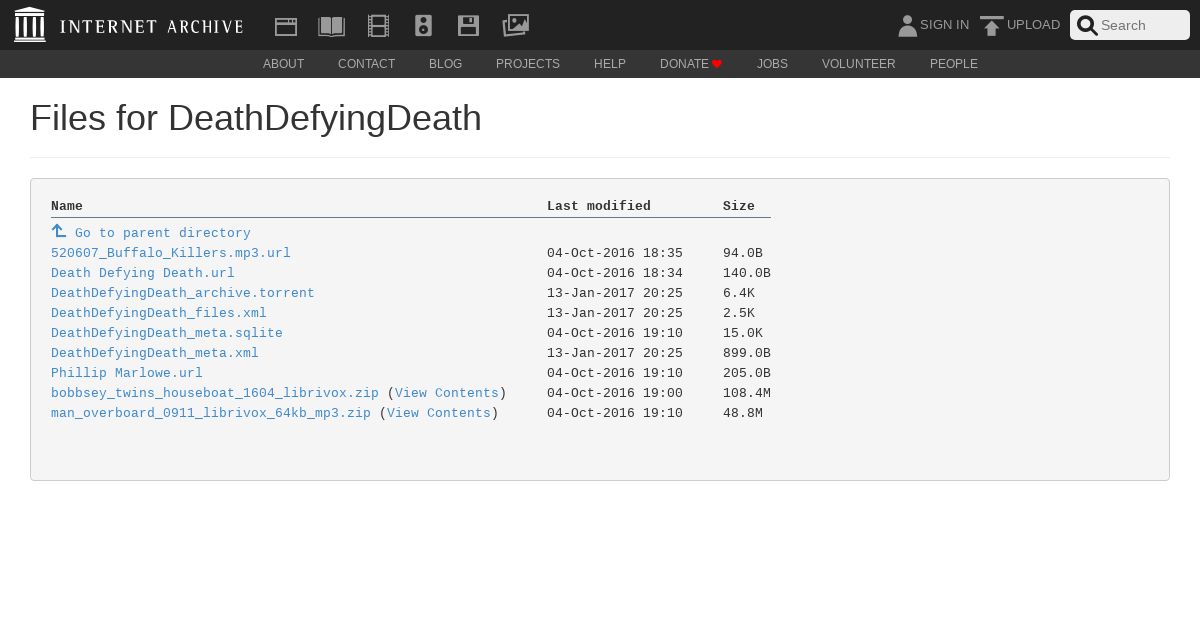
Task: Open Phillip Marlowe.url file
Action: tap(127, 373)
